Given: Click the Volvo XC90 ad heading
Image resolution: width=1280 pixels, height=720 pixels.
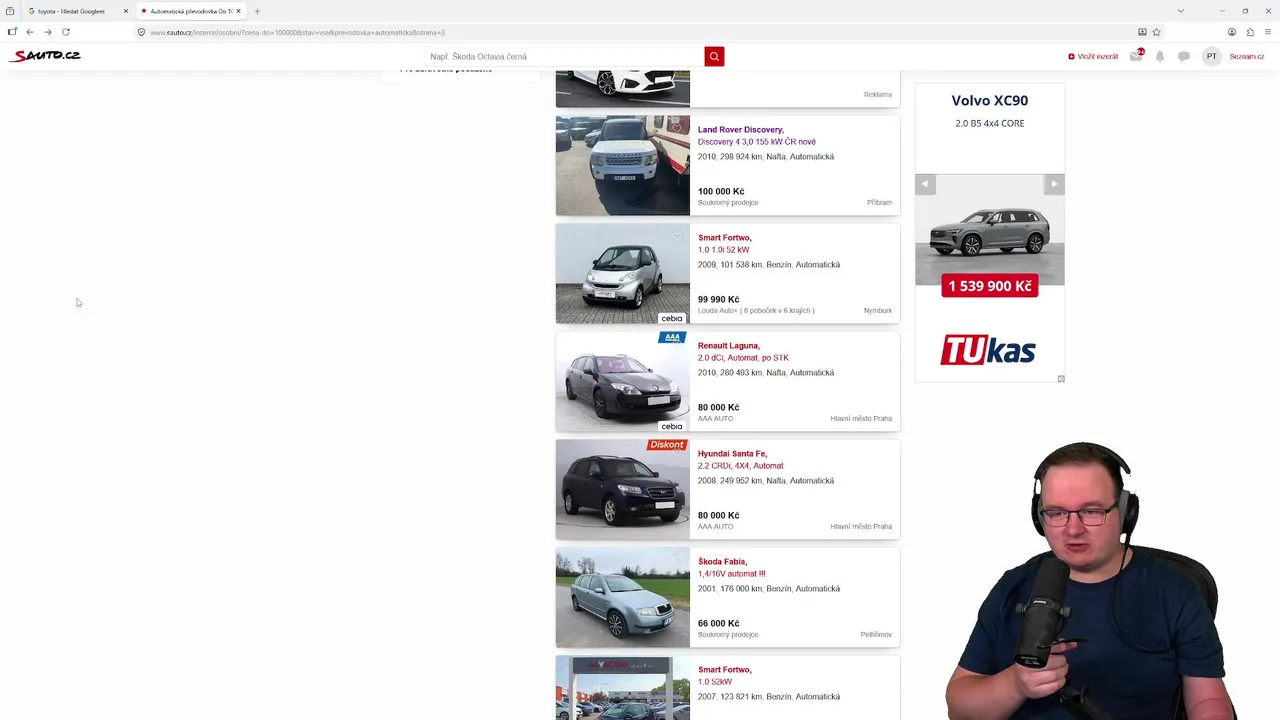Looking at the screenshot, I should [x=990, y=100].
